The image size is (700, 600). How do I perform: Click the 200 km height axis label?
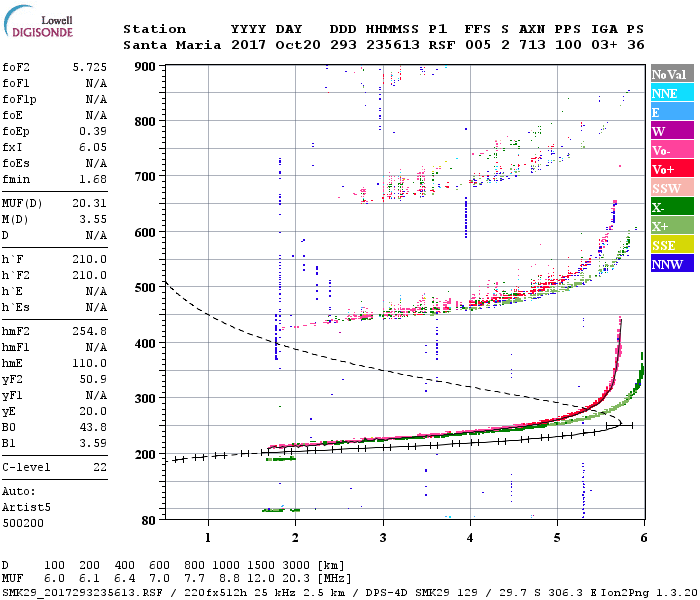(x=145, y=454)
